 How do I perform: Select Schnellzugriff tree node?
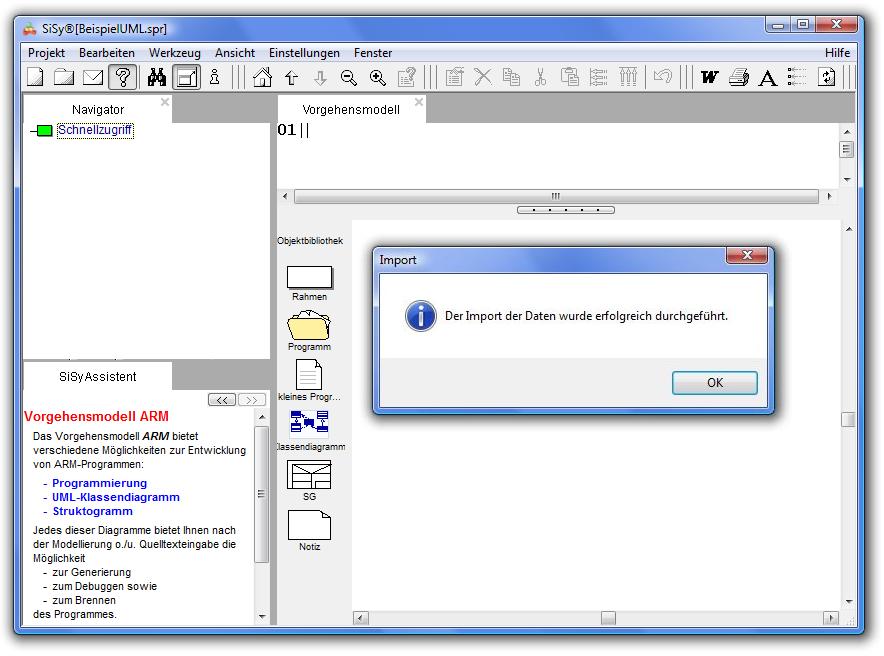pos(95,130)
